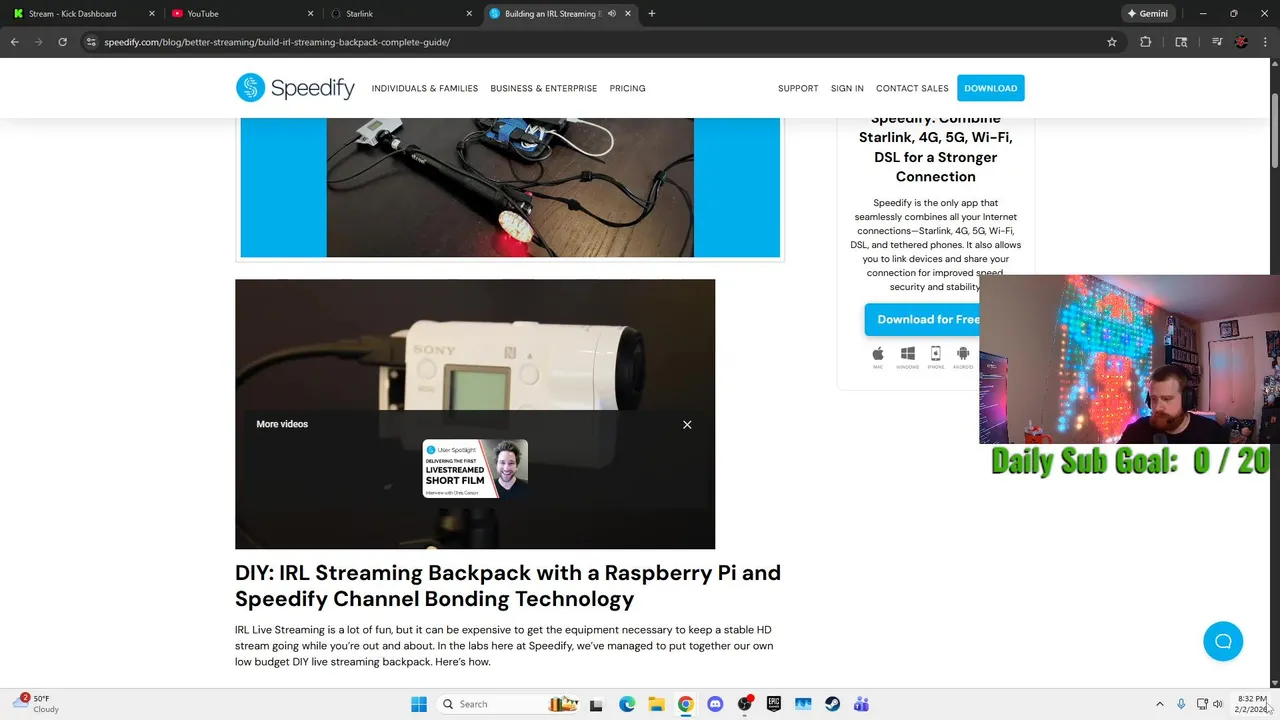Image resolution: width=1280 pixels, height=720 pixels.
Task: Launch Epic Games from taskbar
Action: coord(773,704)
